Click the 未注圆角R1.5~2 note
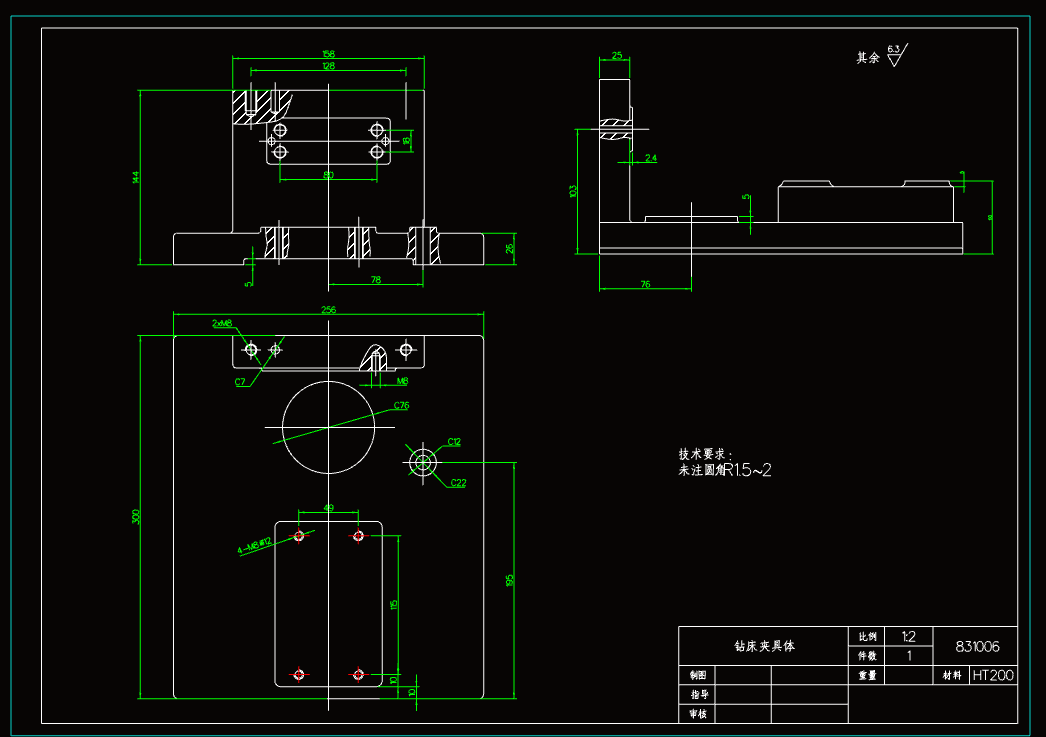This screenshot has height=737, width=1046. coord(725,470)
